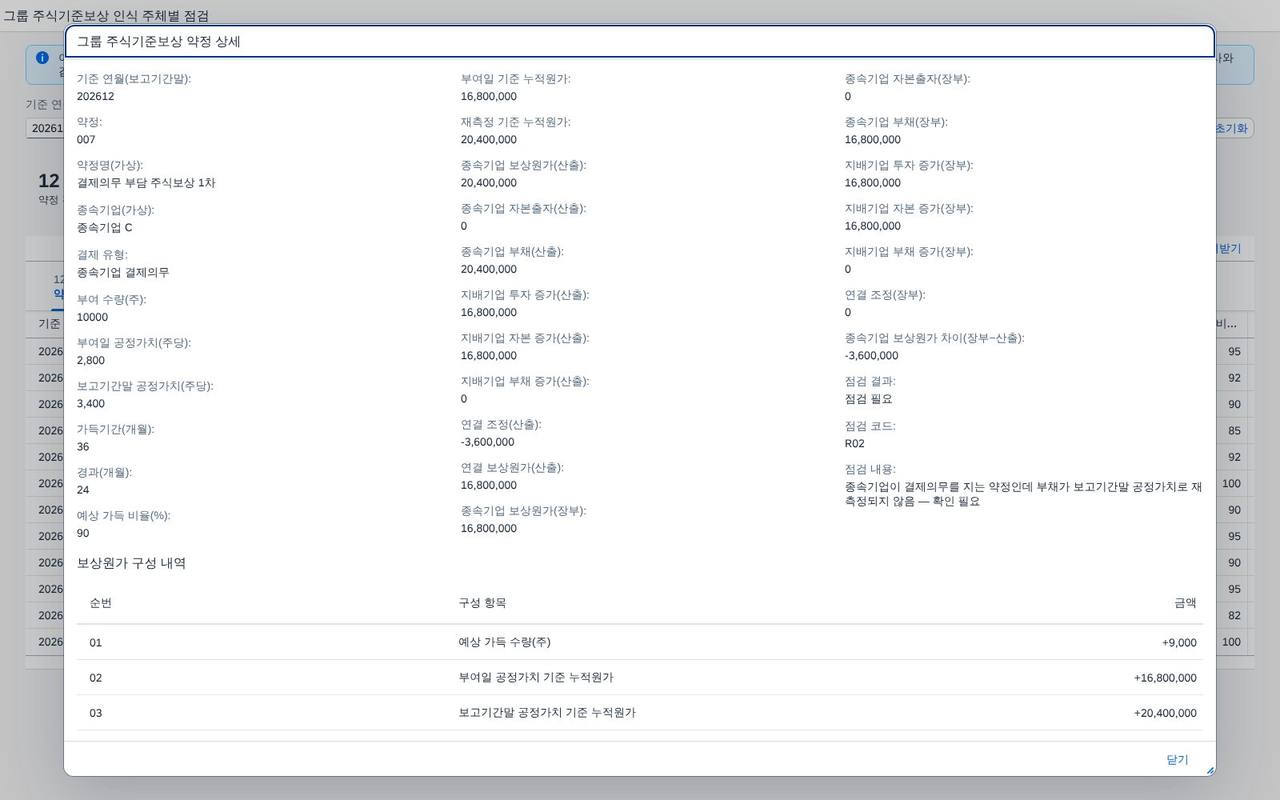Click elapsed months value 24
The height and width of the screenshot is (800, 1280).
83,490
